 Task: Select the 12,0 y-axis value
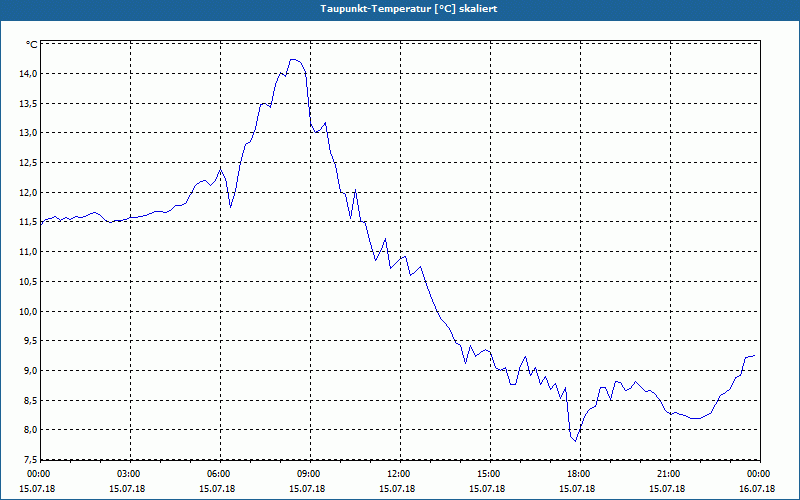pyautogui.click(x=28, y=193)
